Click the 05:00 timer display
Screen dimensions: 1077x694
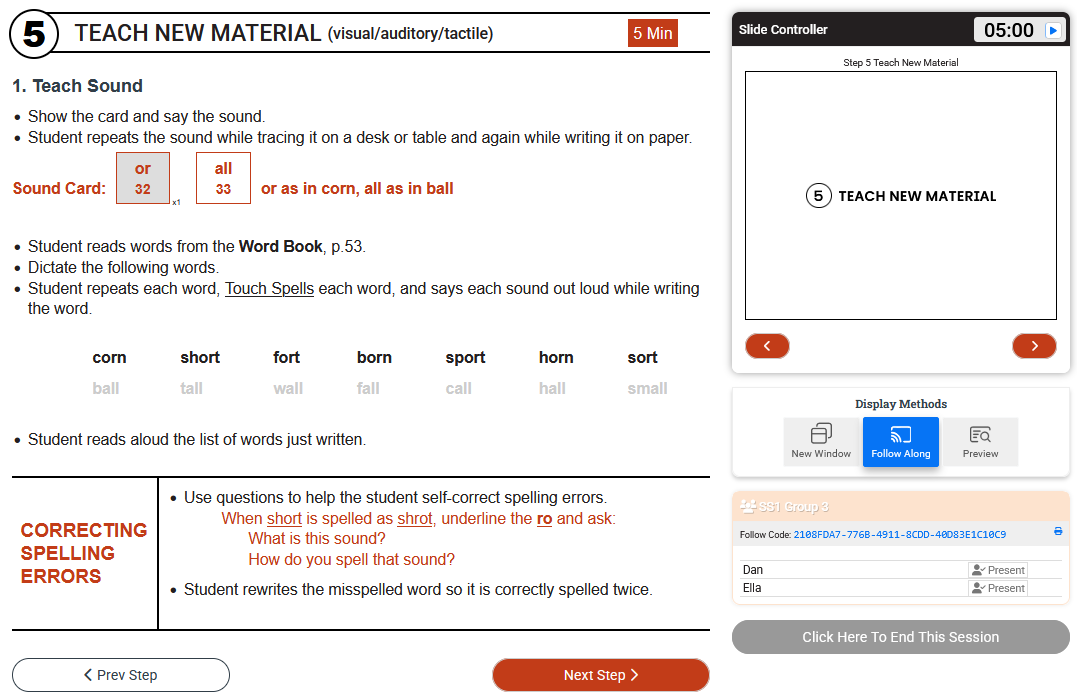pos(1008,31)
